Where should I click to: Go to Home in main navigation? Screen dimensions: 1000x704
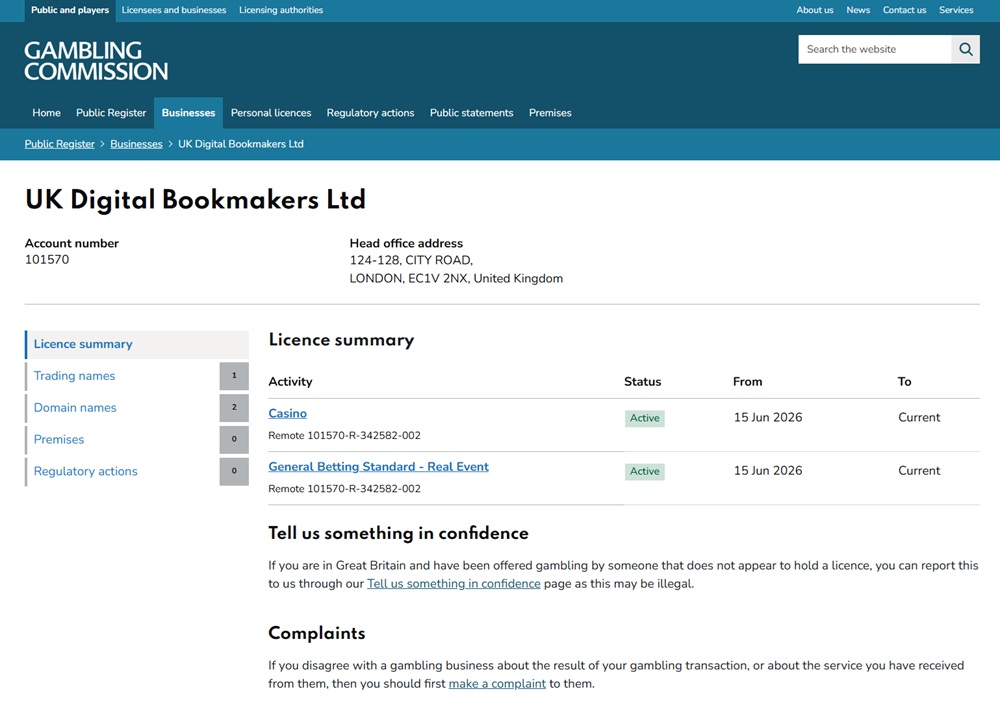[47, 113]
